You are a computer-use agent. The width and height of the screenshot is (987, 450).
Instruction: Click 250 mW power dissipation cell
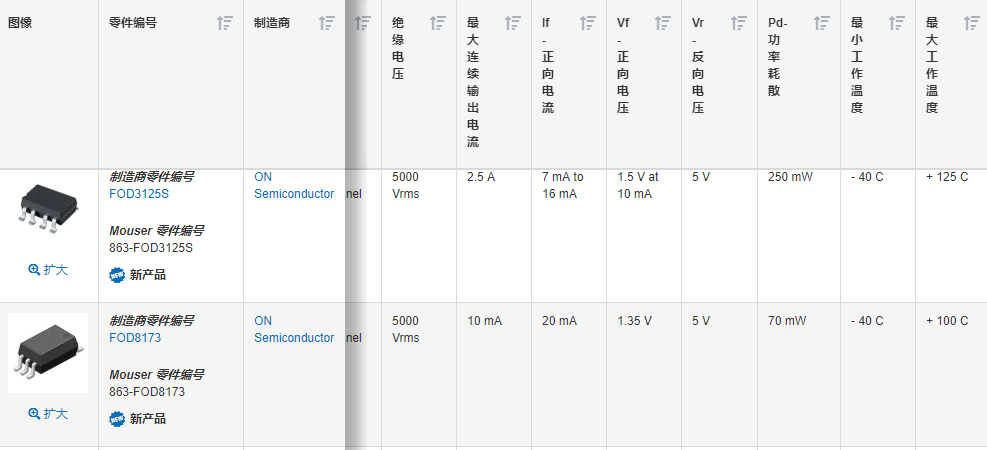792,177
